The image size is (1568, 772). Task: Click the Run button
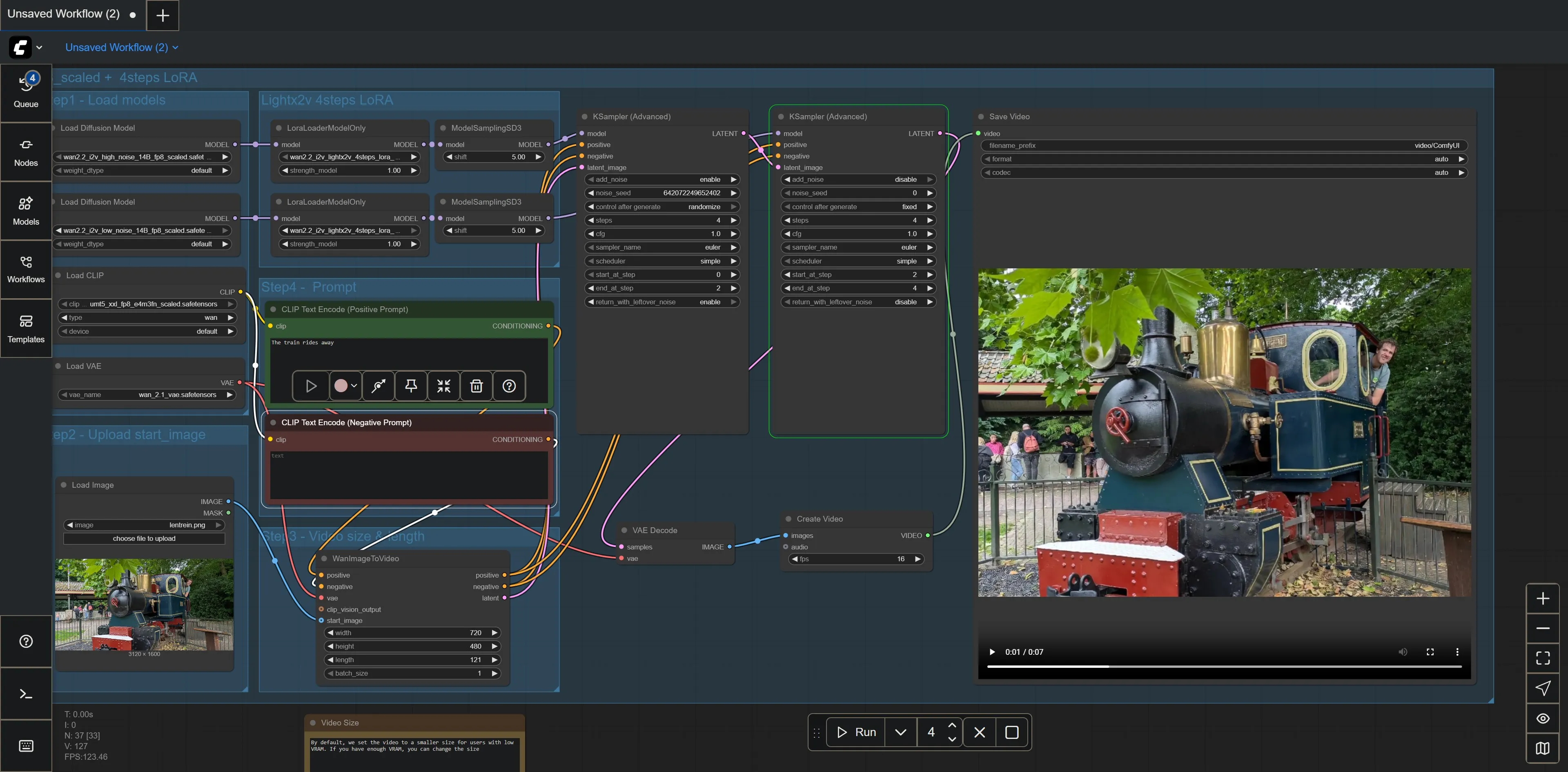(856, 732)
